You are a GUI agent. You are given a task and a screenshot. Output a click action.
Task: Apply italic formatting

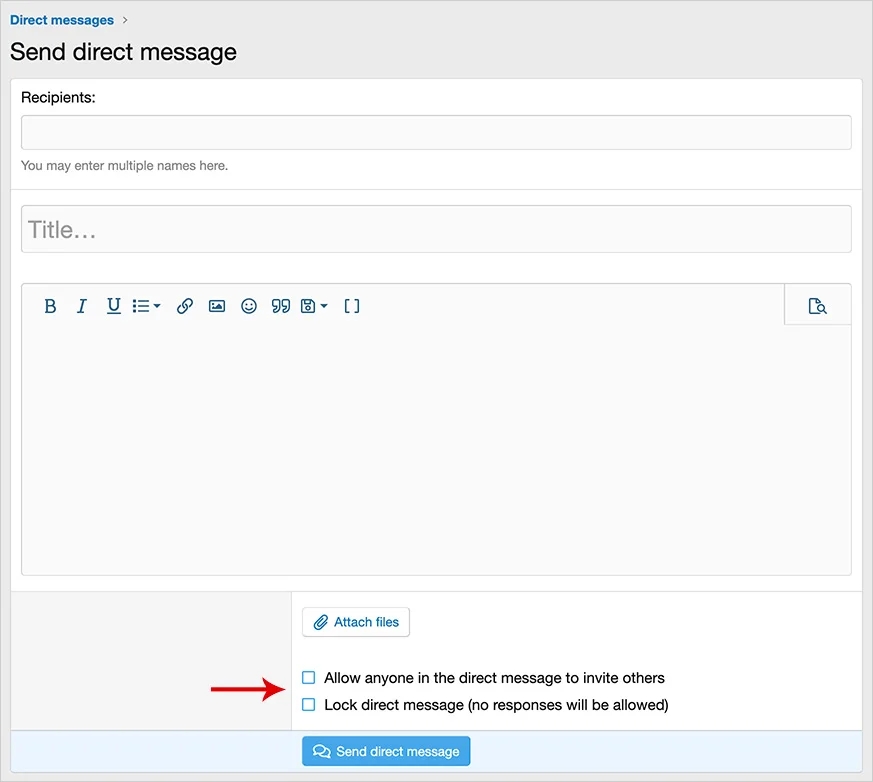82,307
